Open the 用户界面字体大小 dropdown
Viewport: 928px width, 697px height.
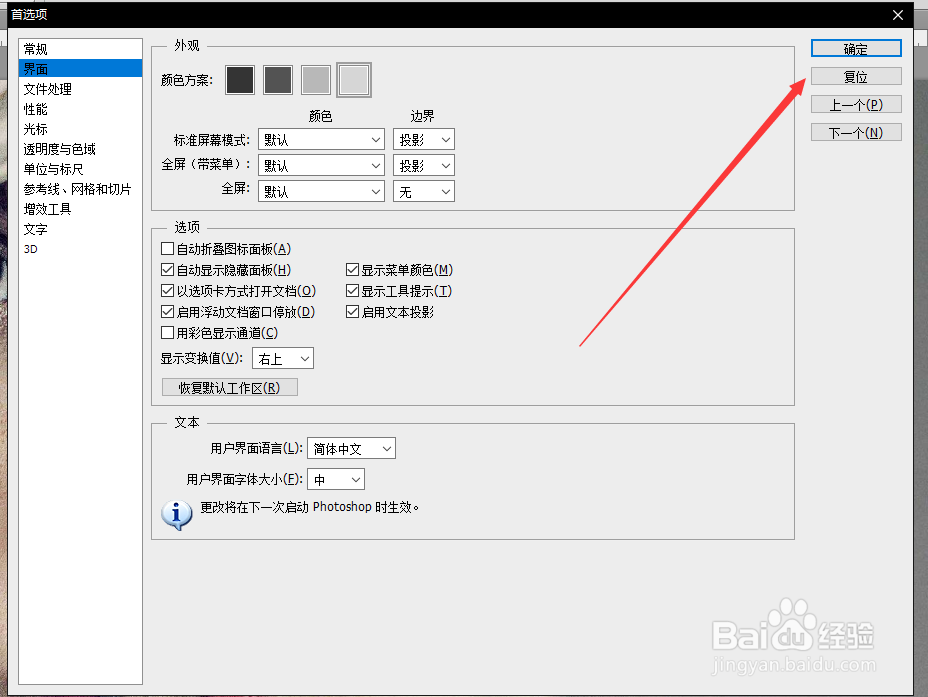pos(335,479)
